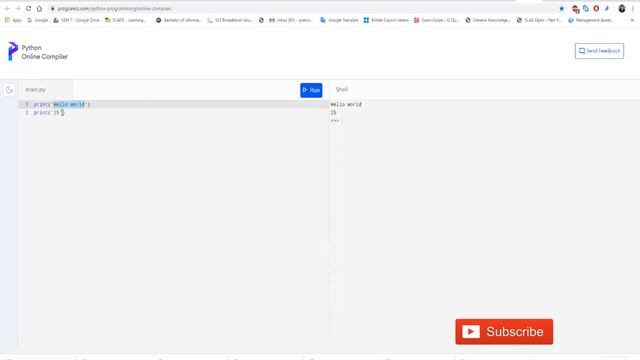The width and height of the screenshot is (640, 360).
Task: Open the SLAS Open - Part bookmark
Action: [539, 20]
